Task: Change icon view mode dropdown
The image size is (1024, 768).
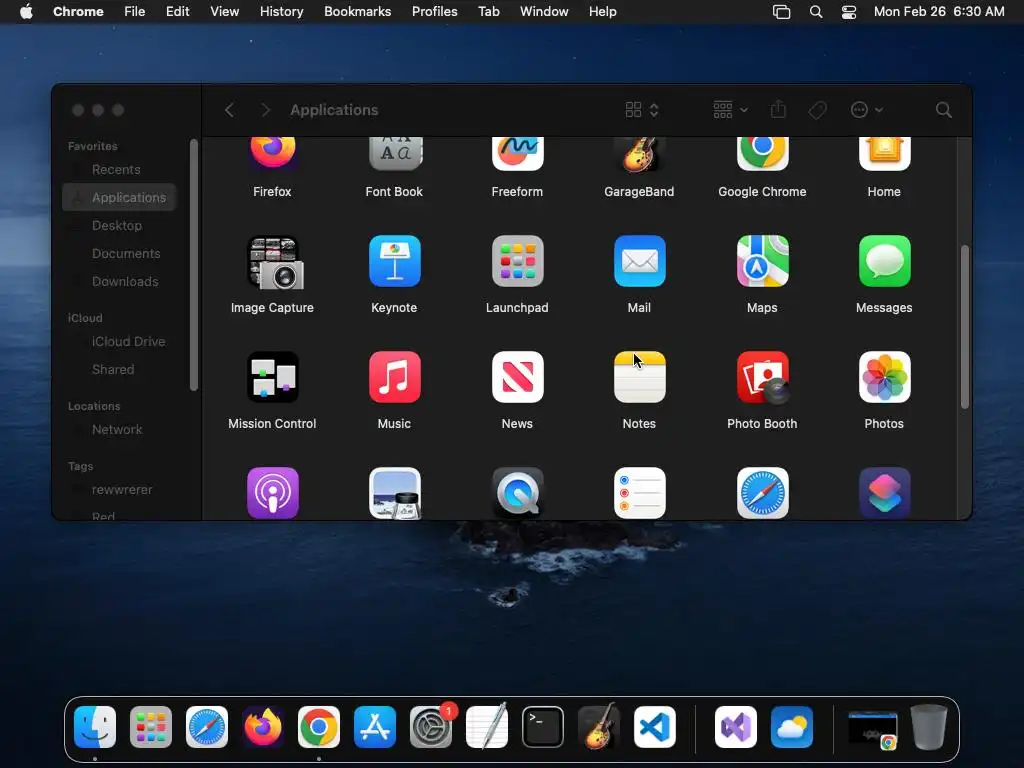Action: 642,110
